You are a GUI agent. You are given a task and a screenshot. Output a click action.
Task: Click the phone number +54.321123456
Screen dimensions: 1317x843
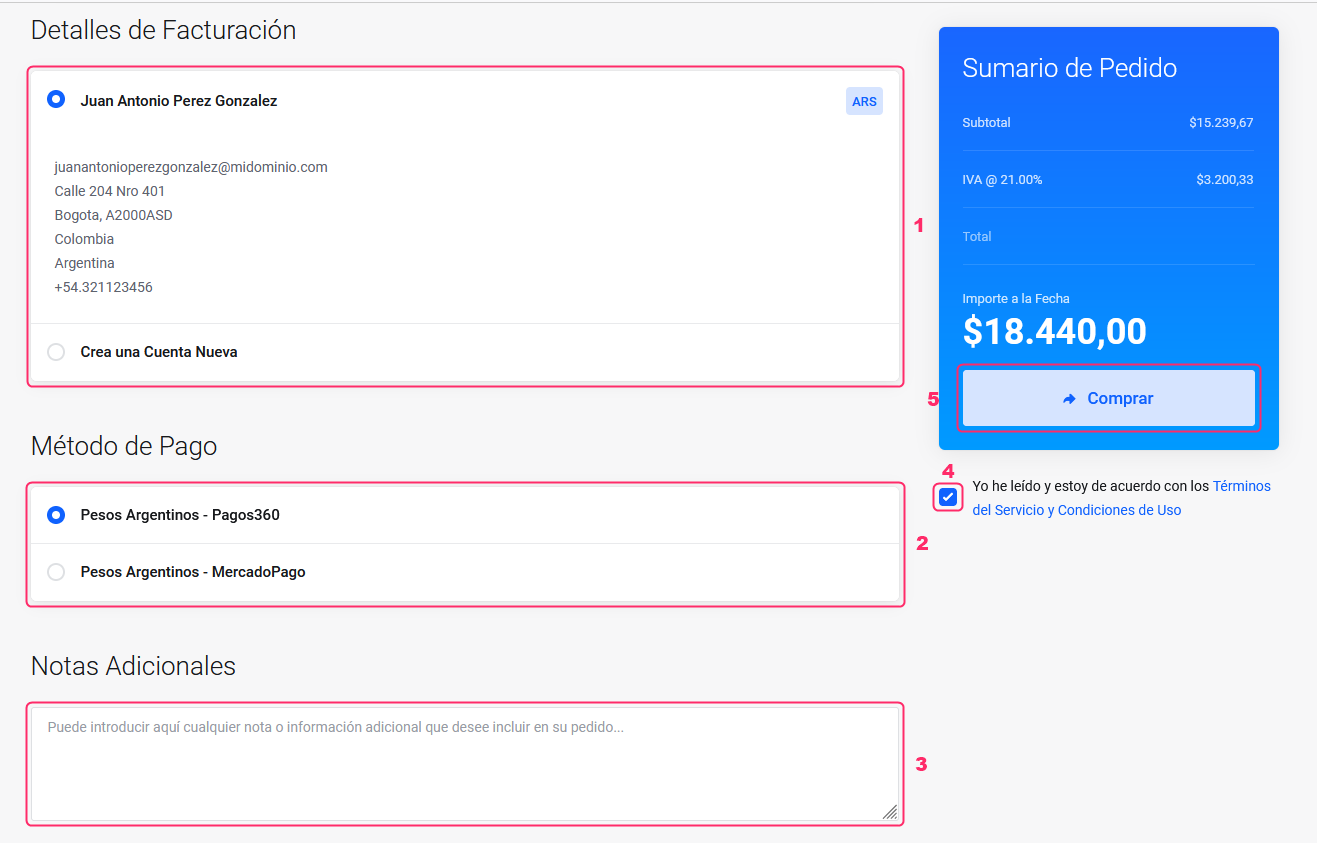click(x=103, y=287)
